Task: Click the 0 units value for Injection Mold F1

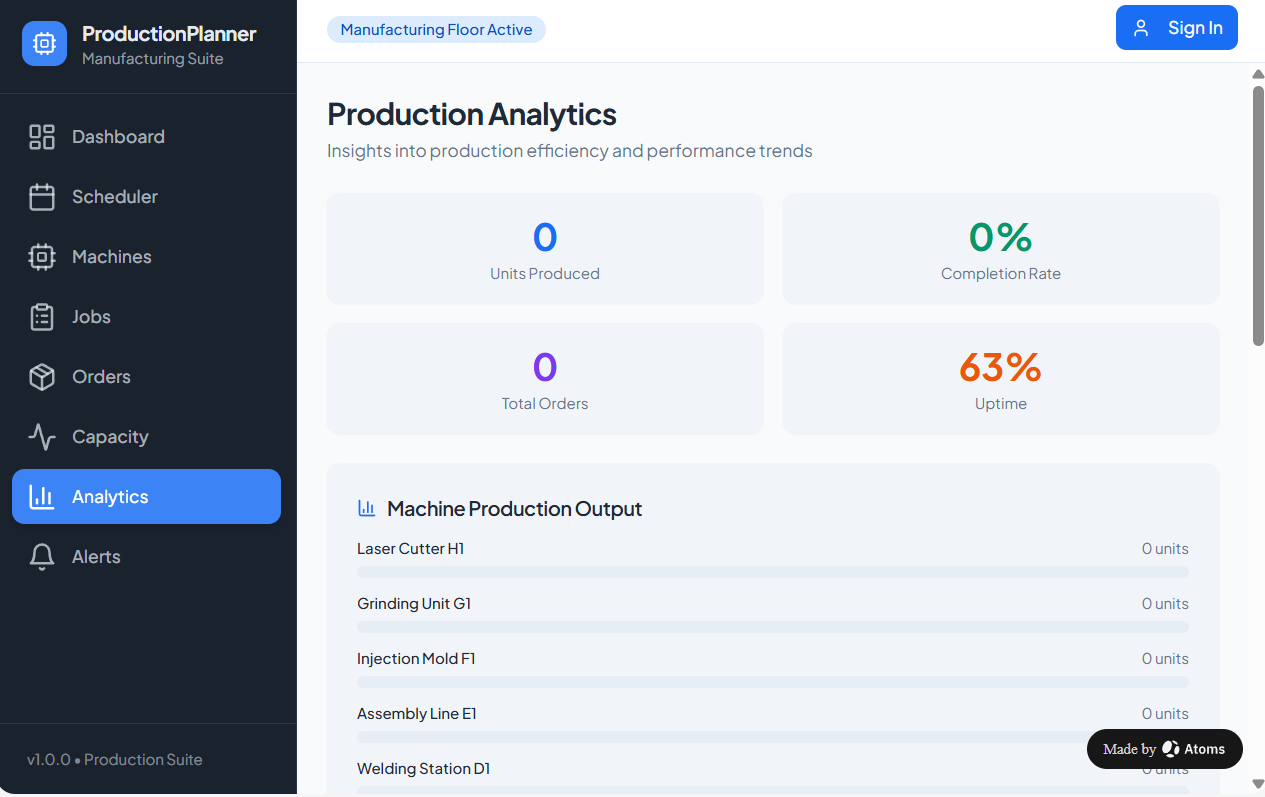Action: coord(1165,659)
